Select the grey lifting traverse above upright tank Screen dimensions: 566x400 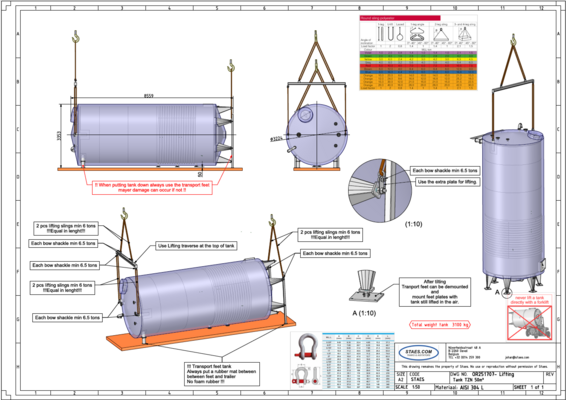(x=513, y=86)
